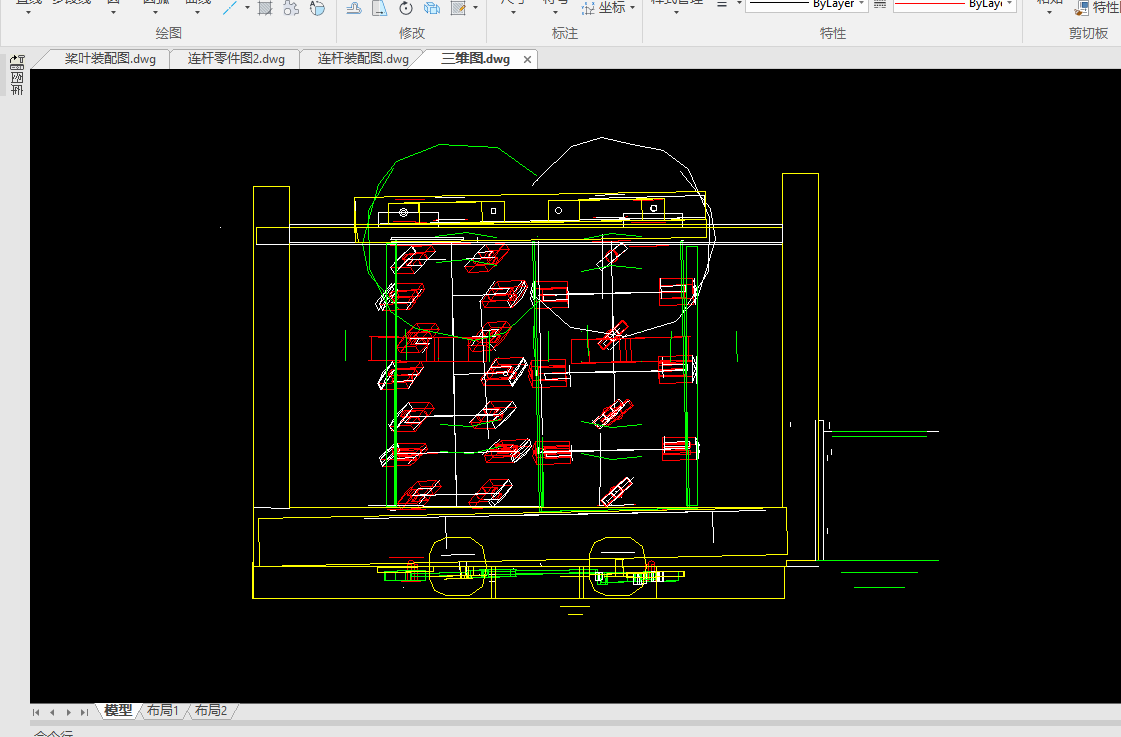Image resolution: width=1121 pixels, height=737 pixels.
Task: Open the red ByLayer color line dropdown
Action: point(1009,4)
